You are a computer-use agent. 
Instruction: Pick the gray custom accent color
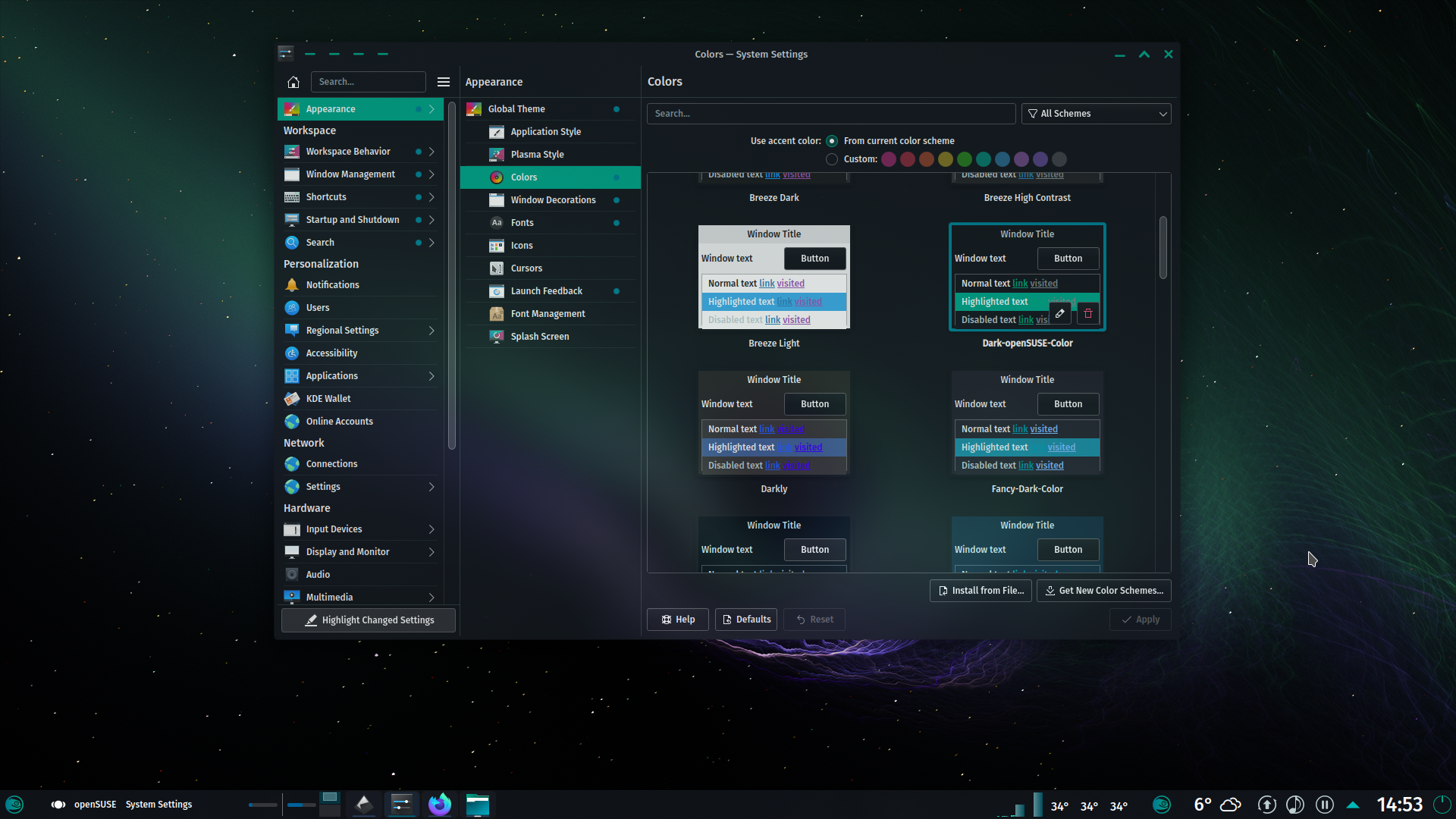(x=1059, y=159)
